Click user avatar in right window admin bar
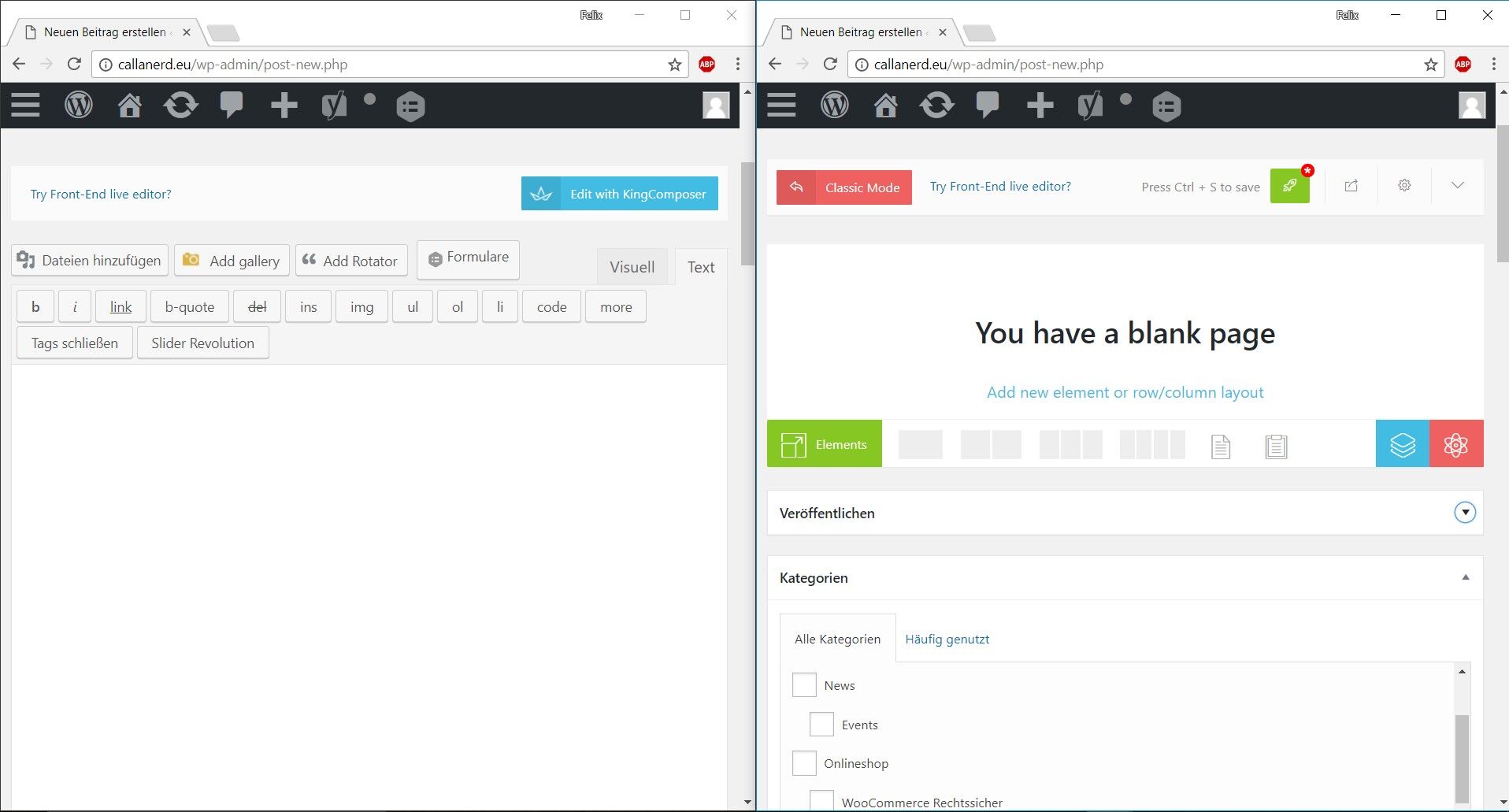 click(x=1472, y=106)
